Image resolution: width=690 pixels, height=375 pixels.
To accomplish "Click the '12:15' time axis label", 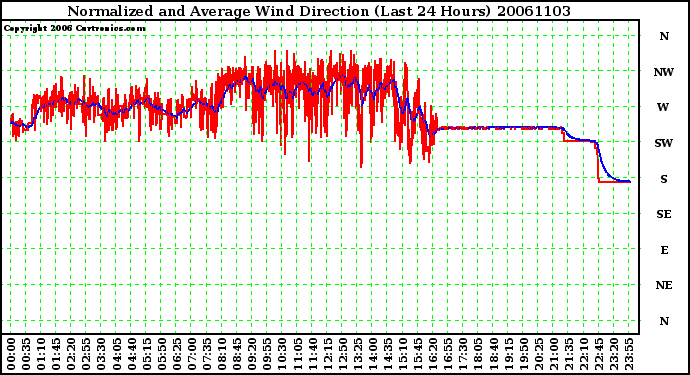I will 328,354.
